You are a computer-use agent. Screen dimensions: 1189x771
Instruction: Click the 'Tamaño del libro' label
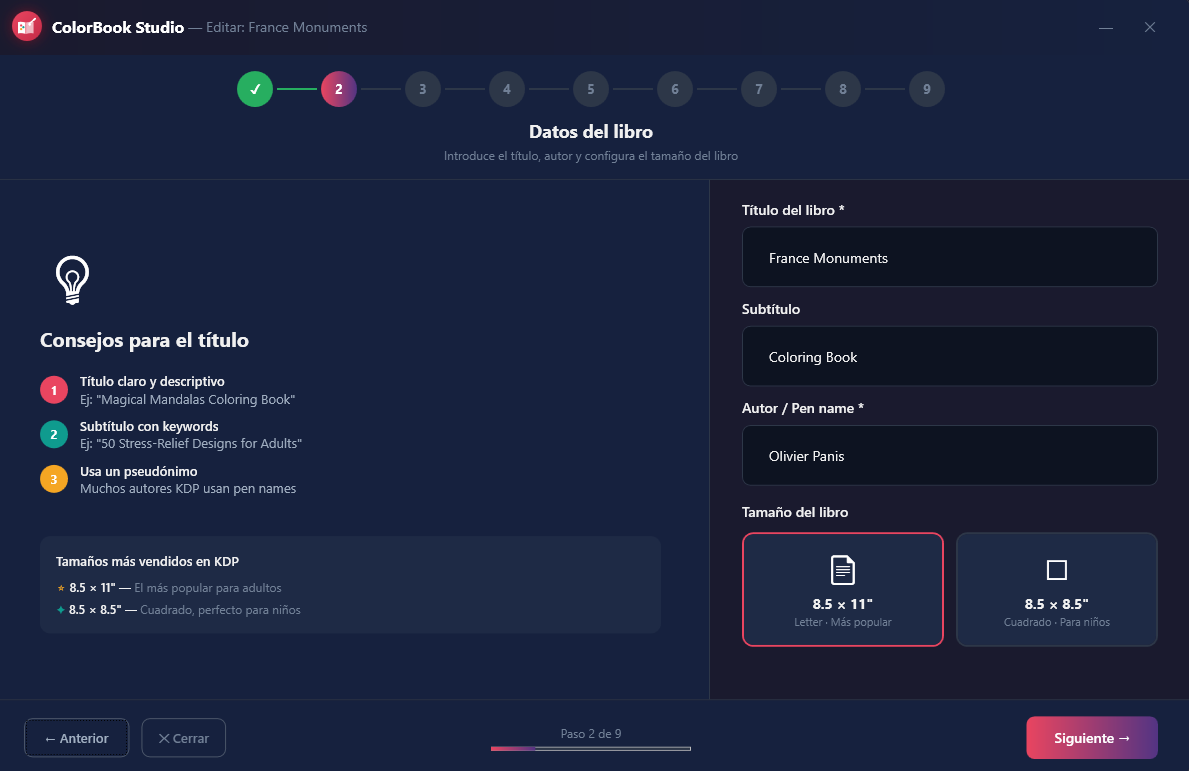point(795,512)
